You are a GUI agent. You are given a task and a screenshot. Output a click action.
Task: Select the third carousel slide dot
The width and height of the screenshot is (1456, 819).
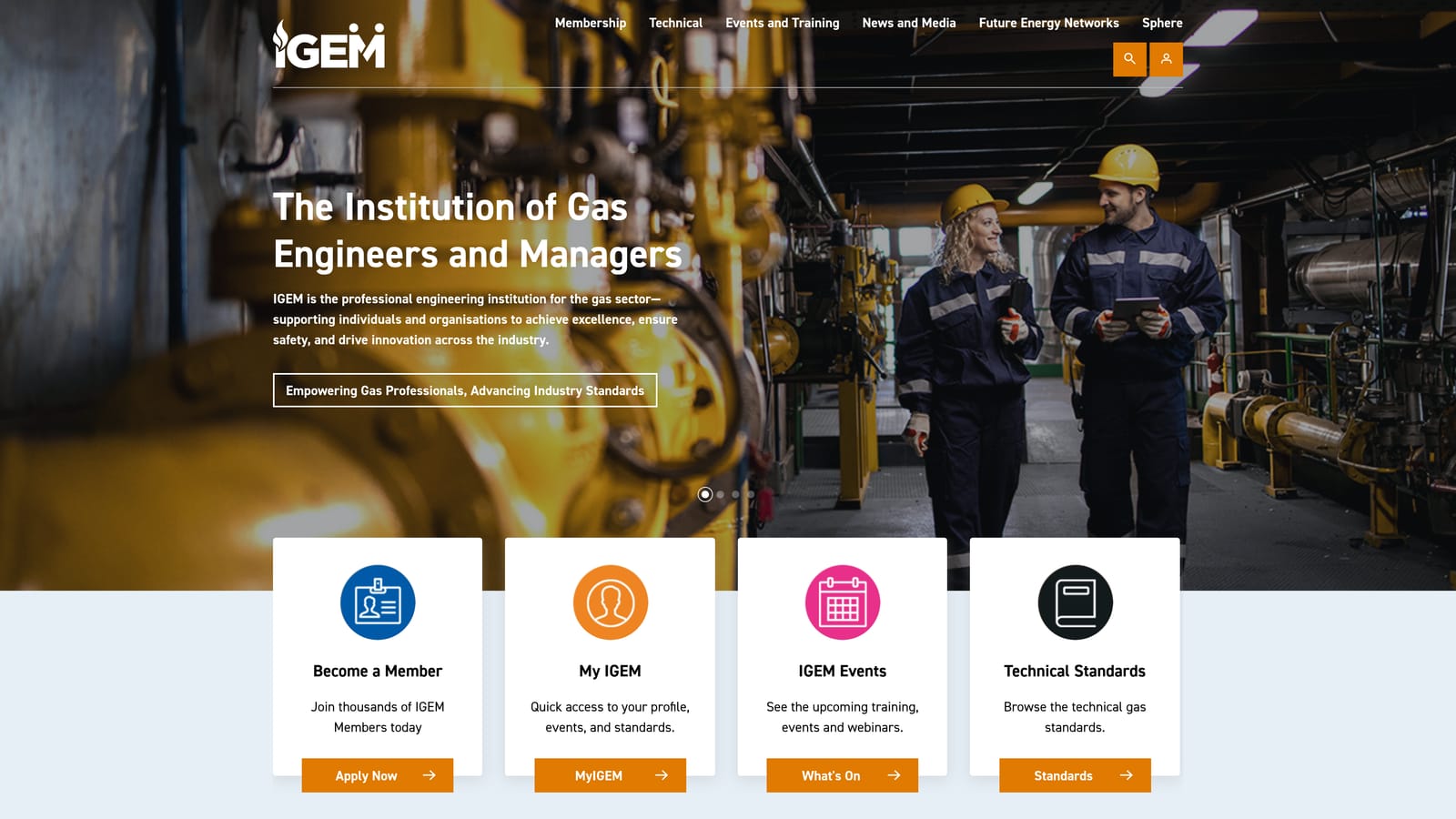pyautogui.click(x=735, y=494)
